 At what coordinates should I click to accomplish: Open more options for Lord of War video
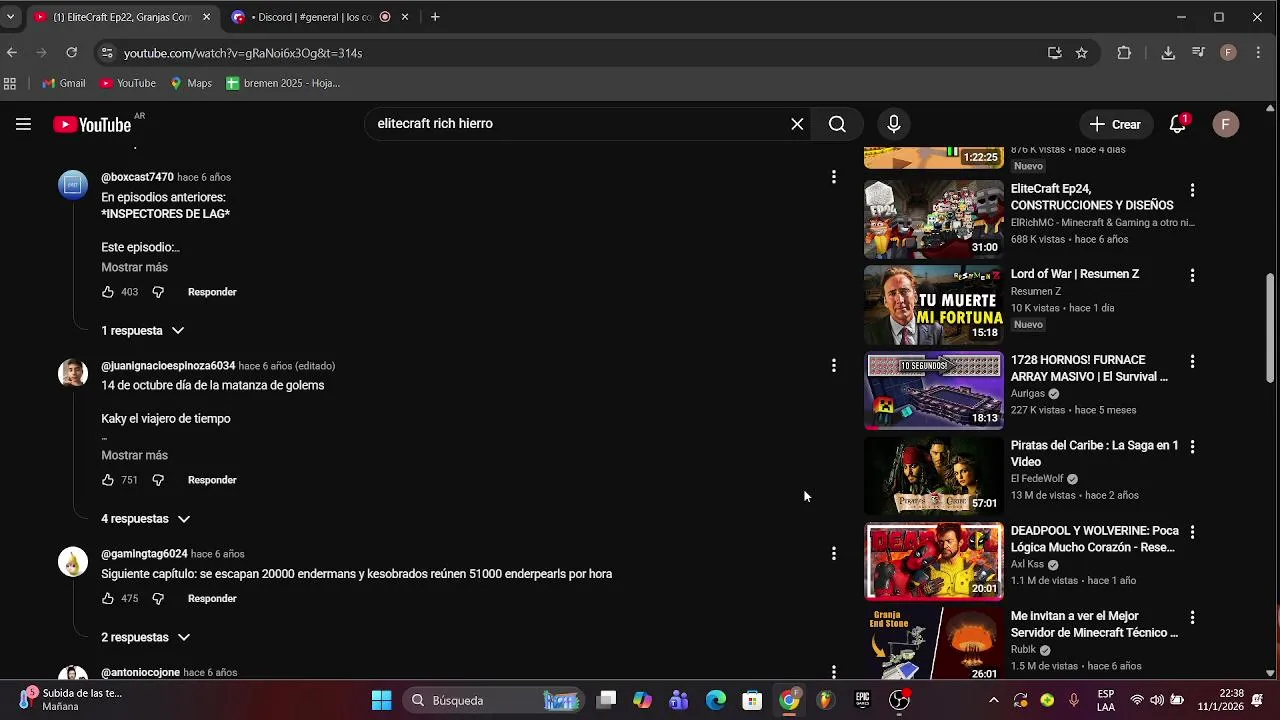[x=1192, y=275]
